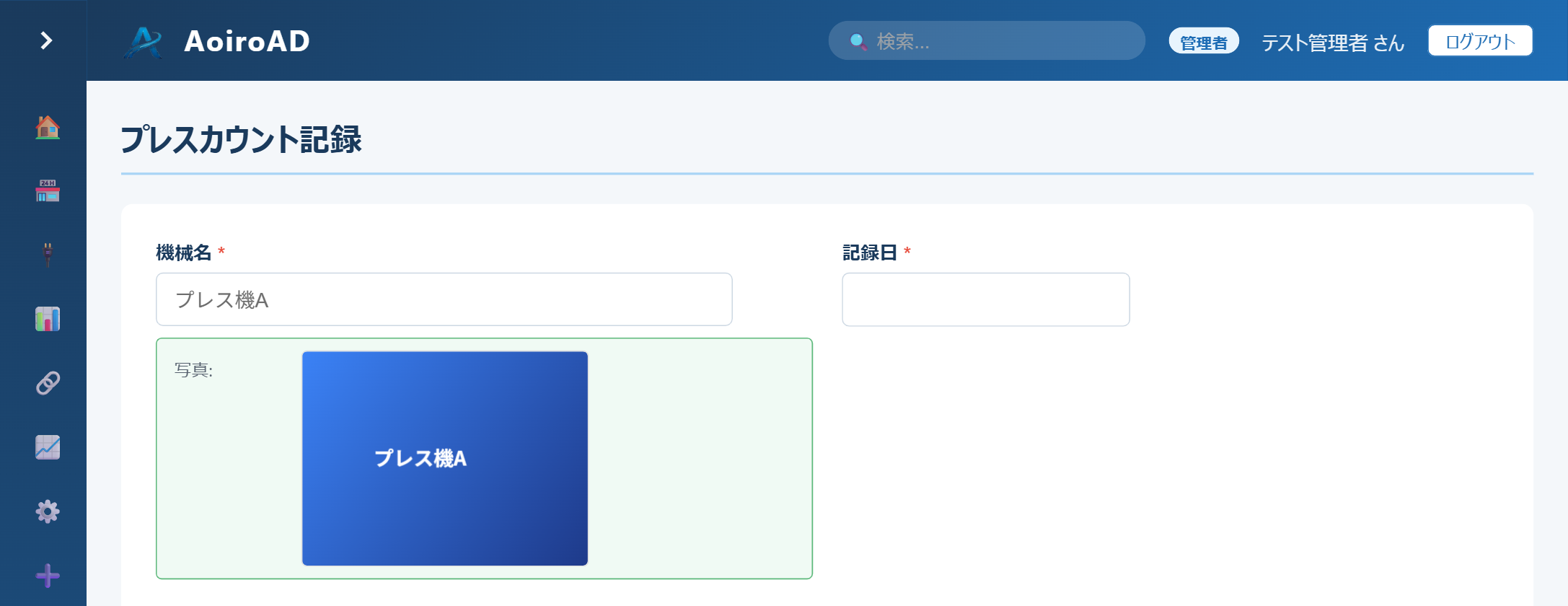Expand the sidebar with the chevron arrow
The width and height of the screenshot is (1568, 606).
click(x=46, y=40)
